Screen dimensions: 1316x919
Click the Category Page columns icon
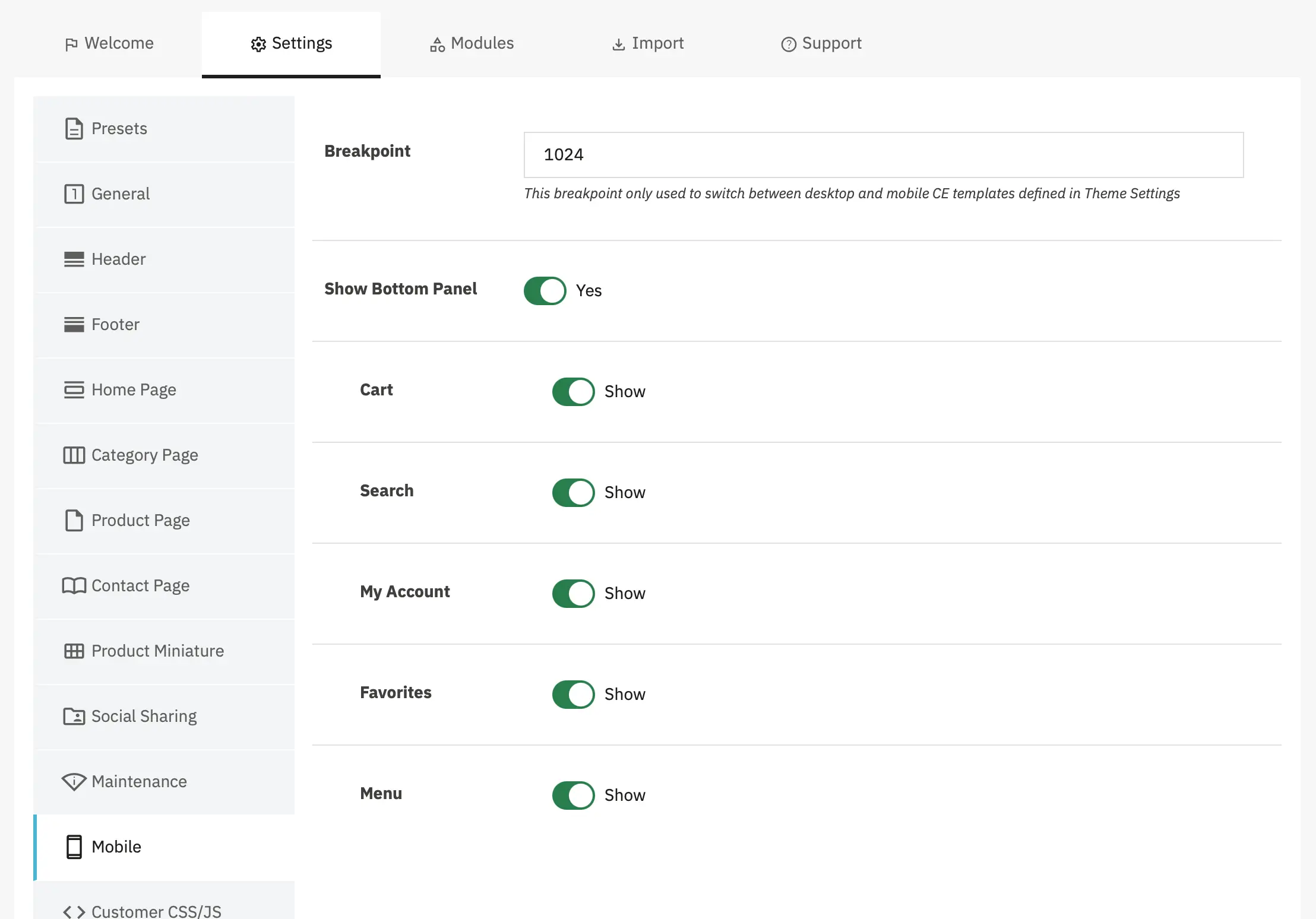pyautogui.click(x=74, y=455)
